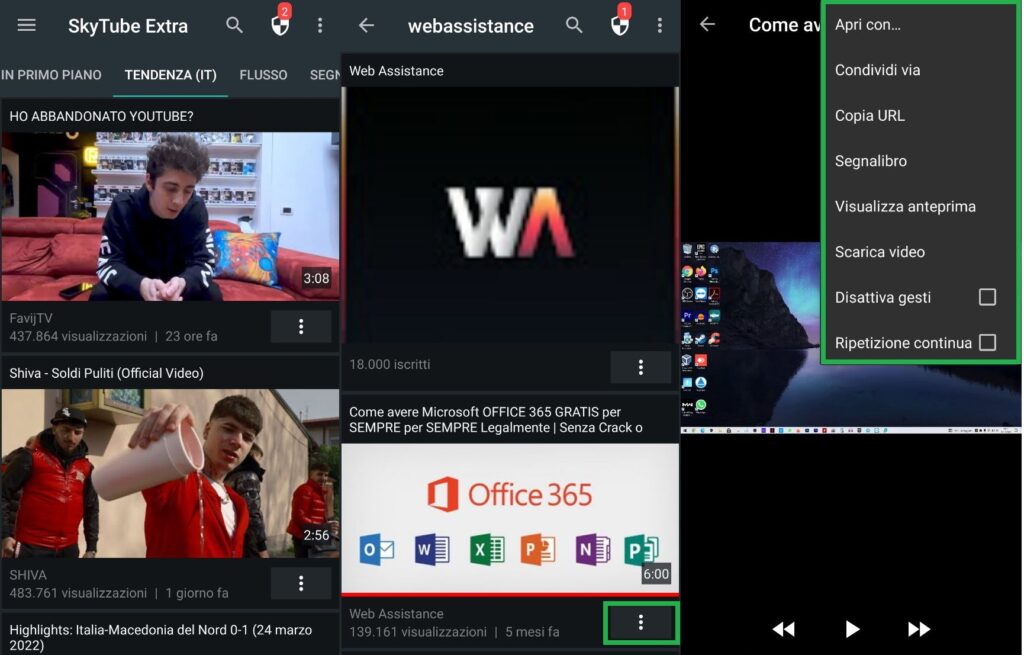Viewport: 1024px width, 655px height.
Task: Play the video in the player
Action: [852, 629]
